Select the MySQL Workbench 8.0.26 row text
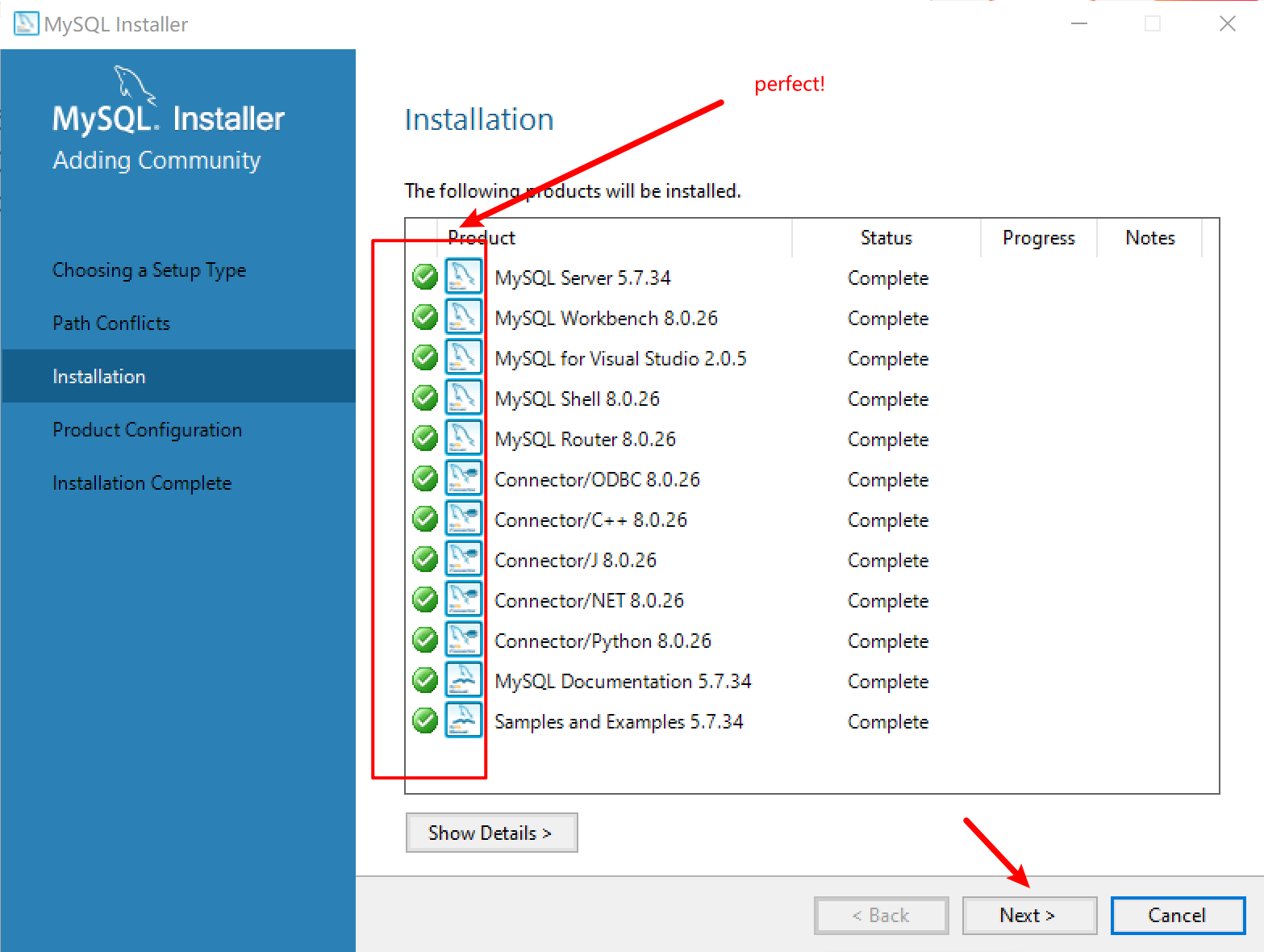Viewport: 1264px width, 952px height. [606, 319]
